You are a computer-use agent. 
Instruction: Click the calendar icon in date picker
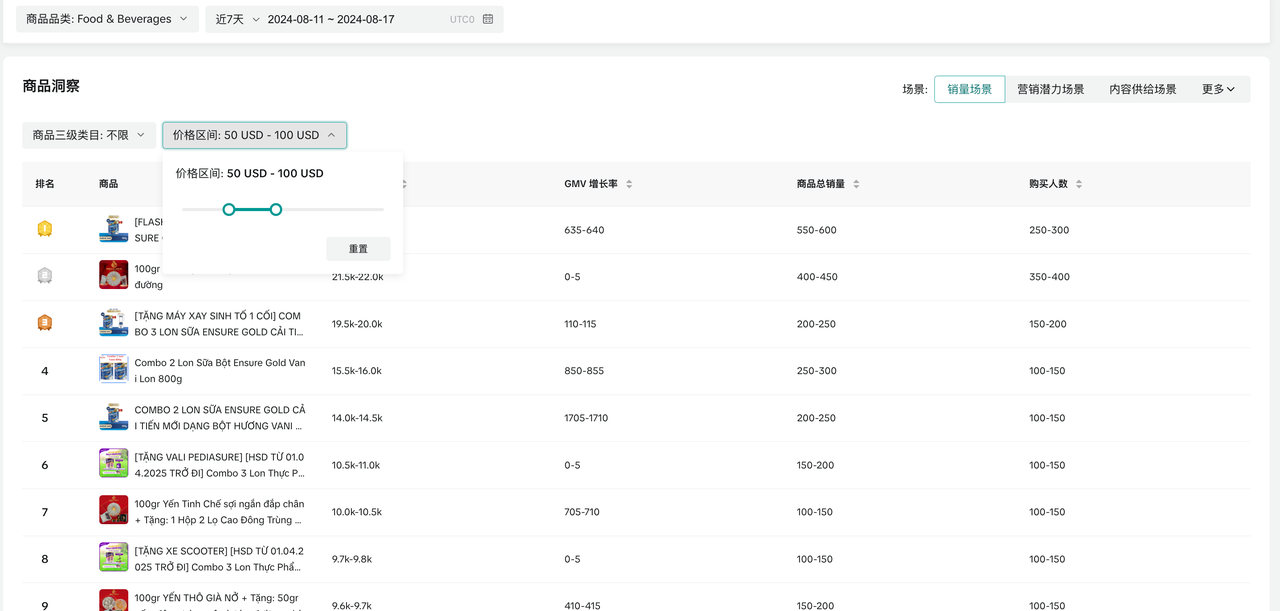(488, 19)
